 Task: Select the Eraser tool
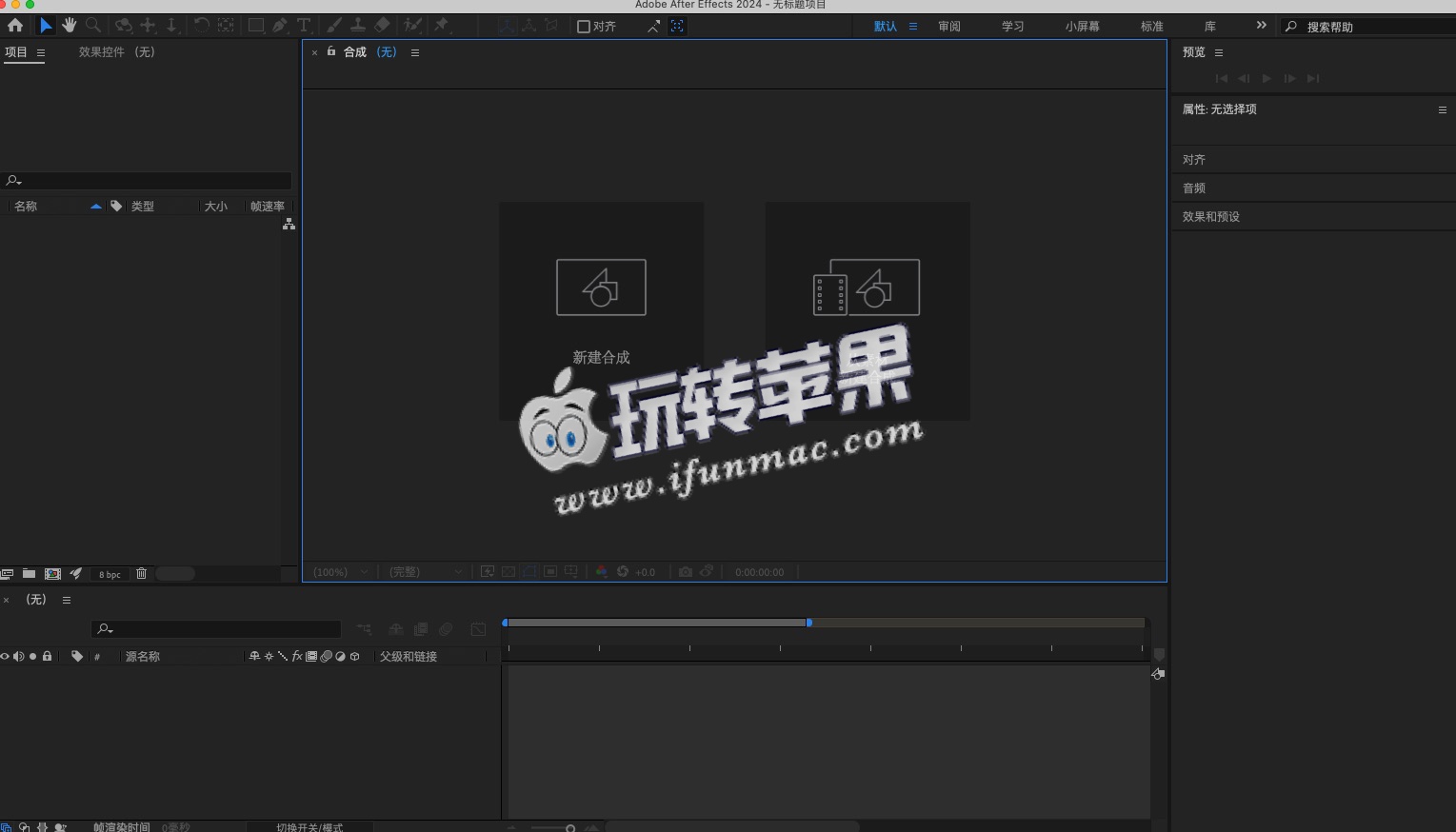(382, 26)
